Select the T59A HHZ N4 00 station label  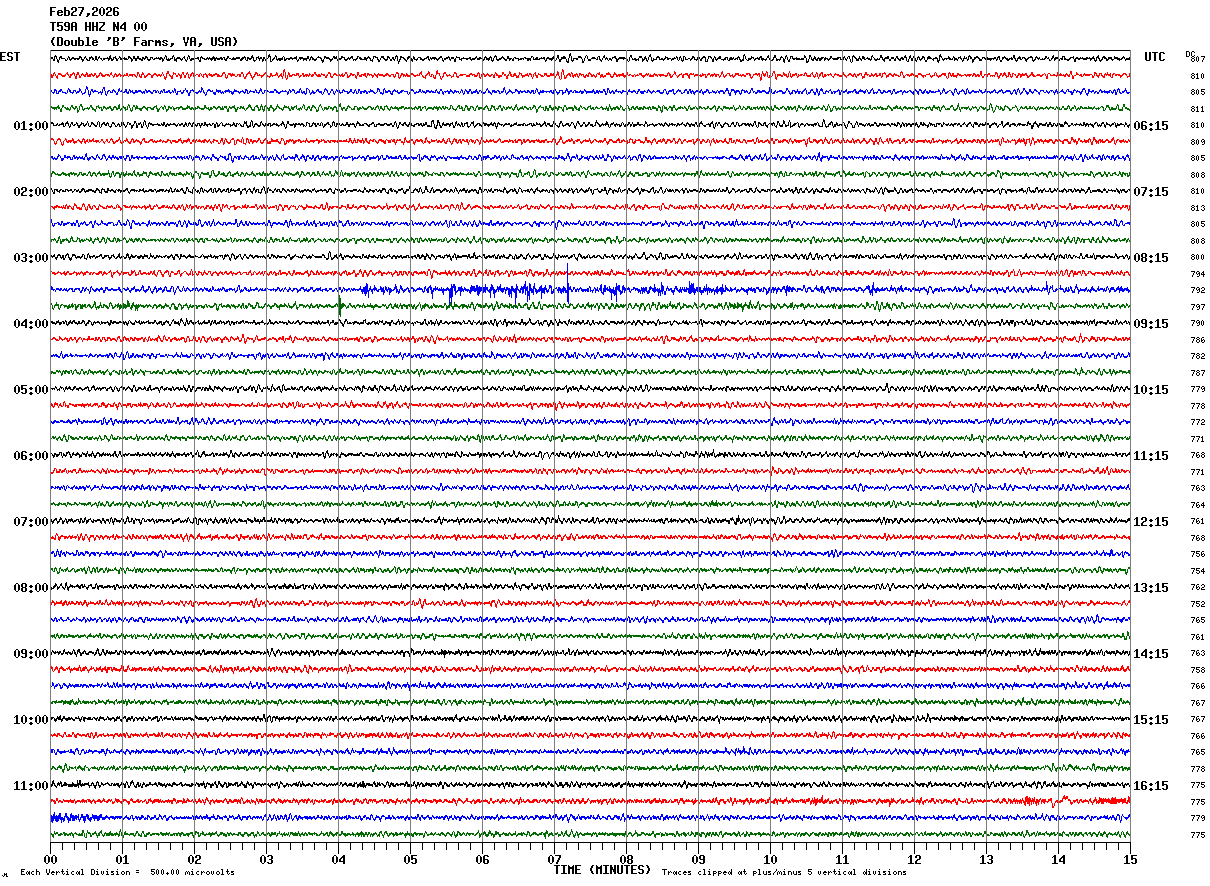coord(98,27)
